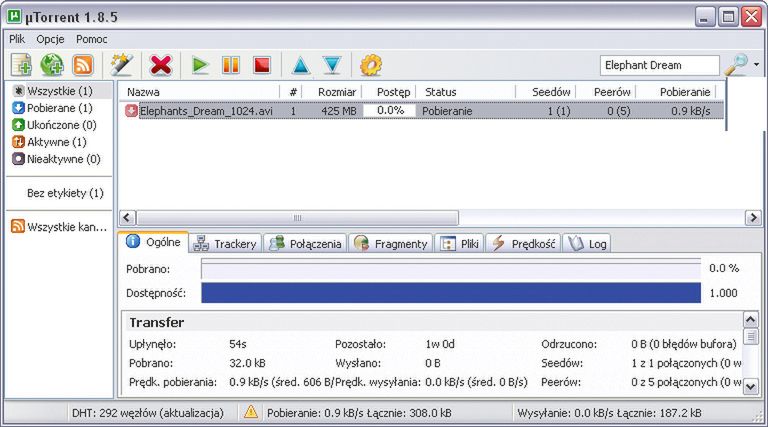Minimize the µTorrent window
Image resolution: width=768 pixels, height=427 pixels.
click(704, 17)
